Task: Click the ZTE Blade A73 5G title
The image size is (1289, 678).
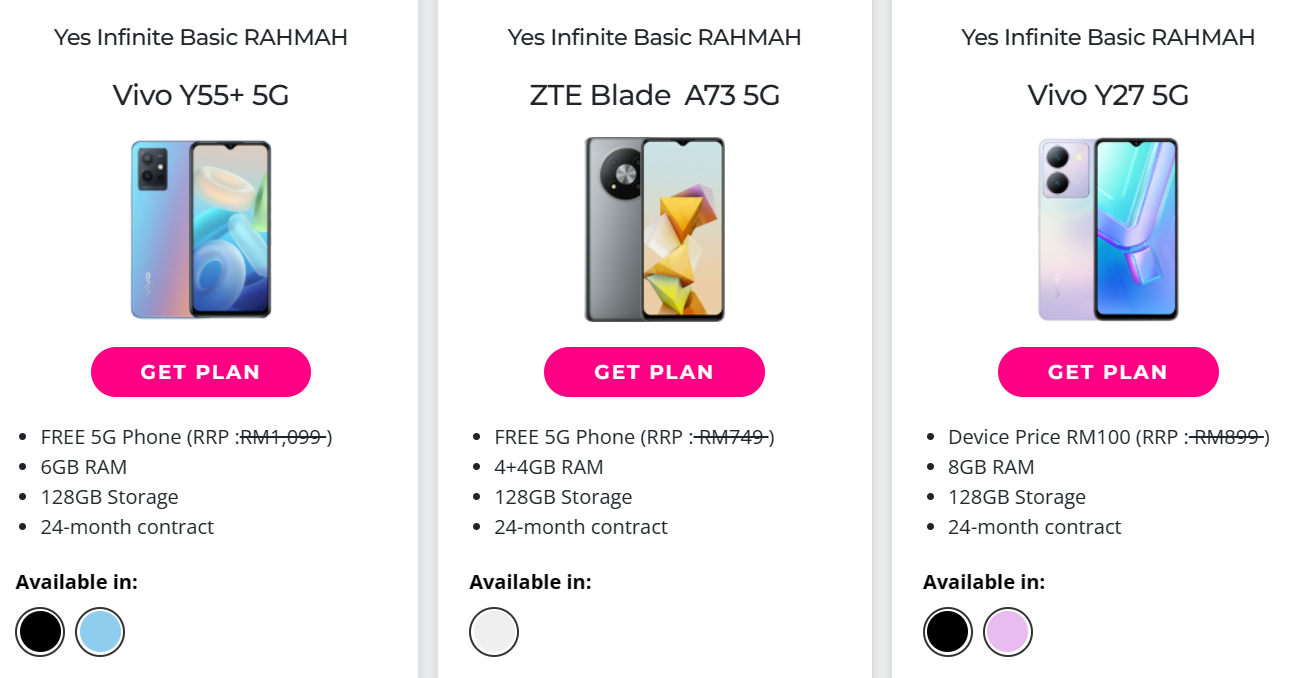Action: click(654, 96)
